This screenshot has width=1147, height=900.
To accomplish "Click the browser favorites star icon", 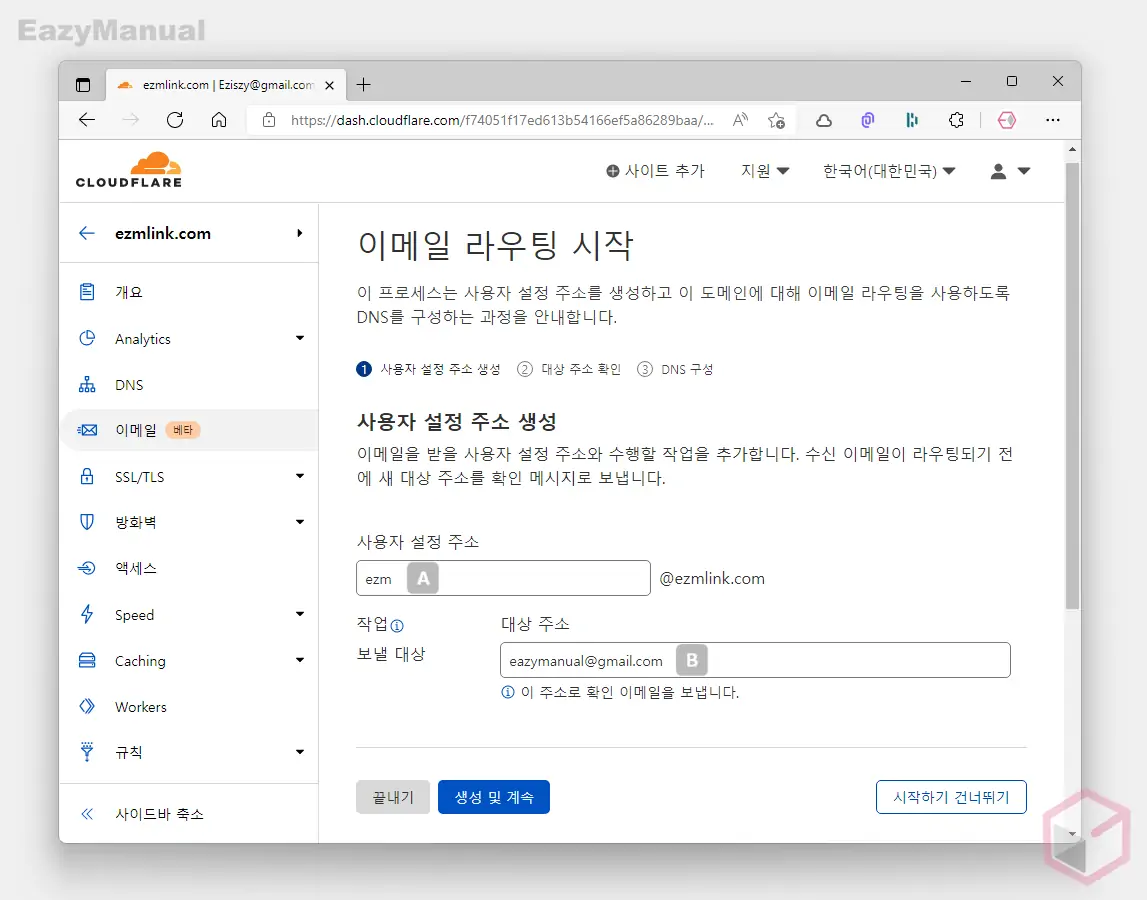I will 776,120.
